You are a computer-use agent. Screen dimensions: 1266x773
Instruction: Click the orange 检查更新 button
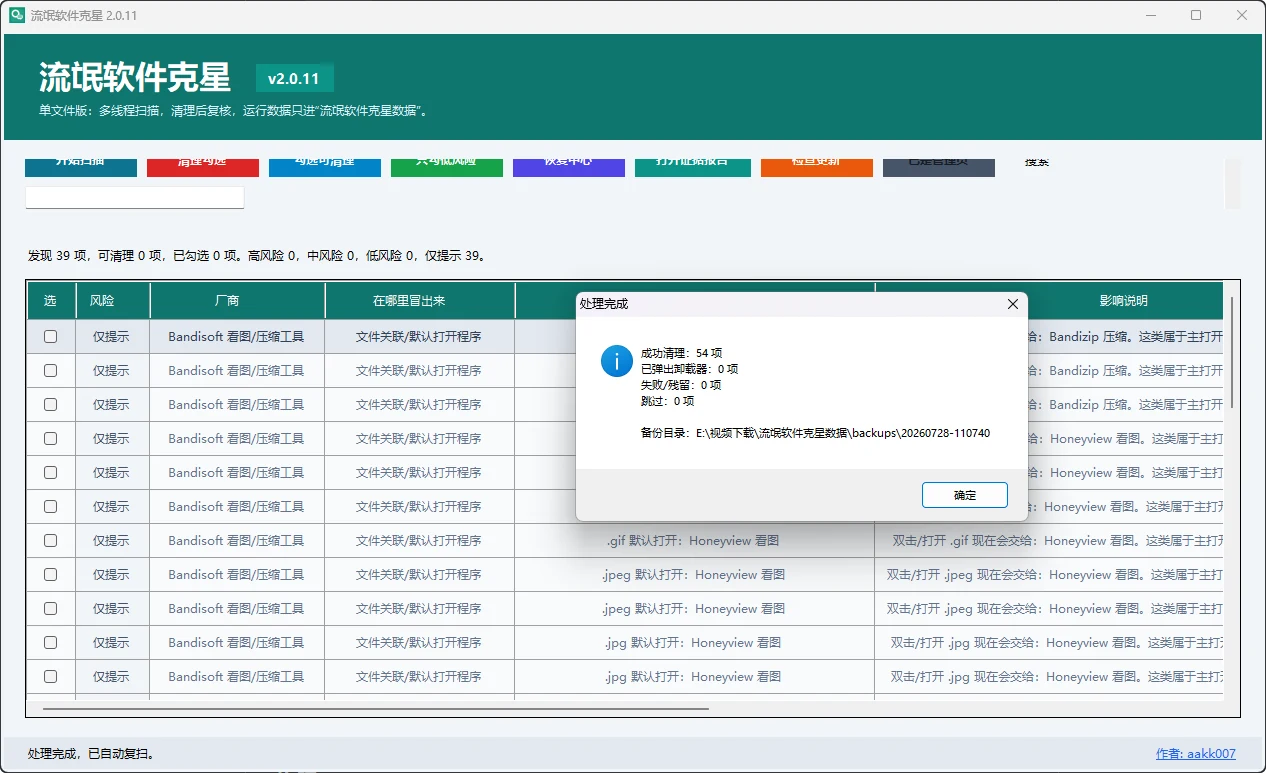click(817, 167)
